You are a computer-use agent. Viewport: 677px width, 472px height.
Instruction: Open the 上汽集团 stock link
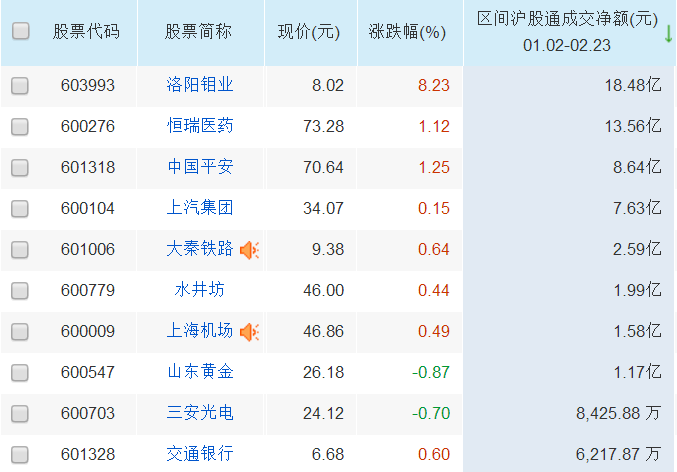tap(200, 208)
